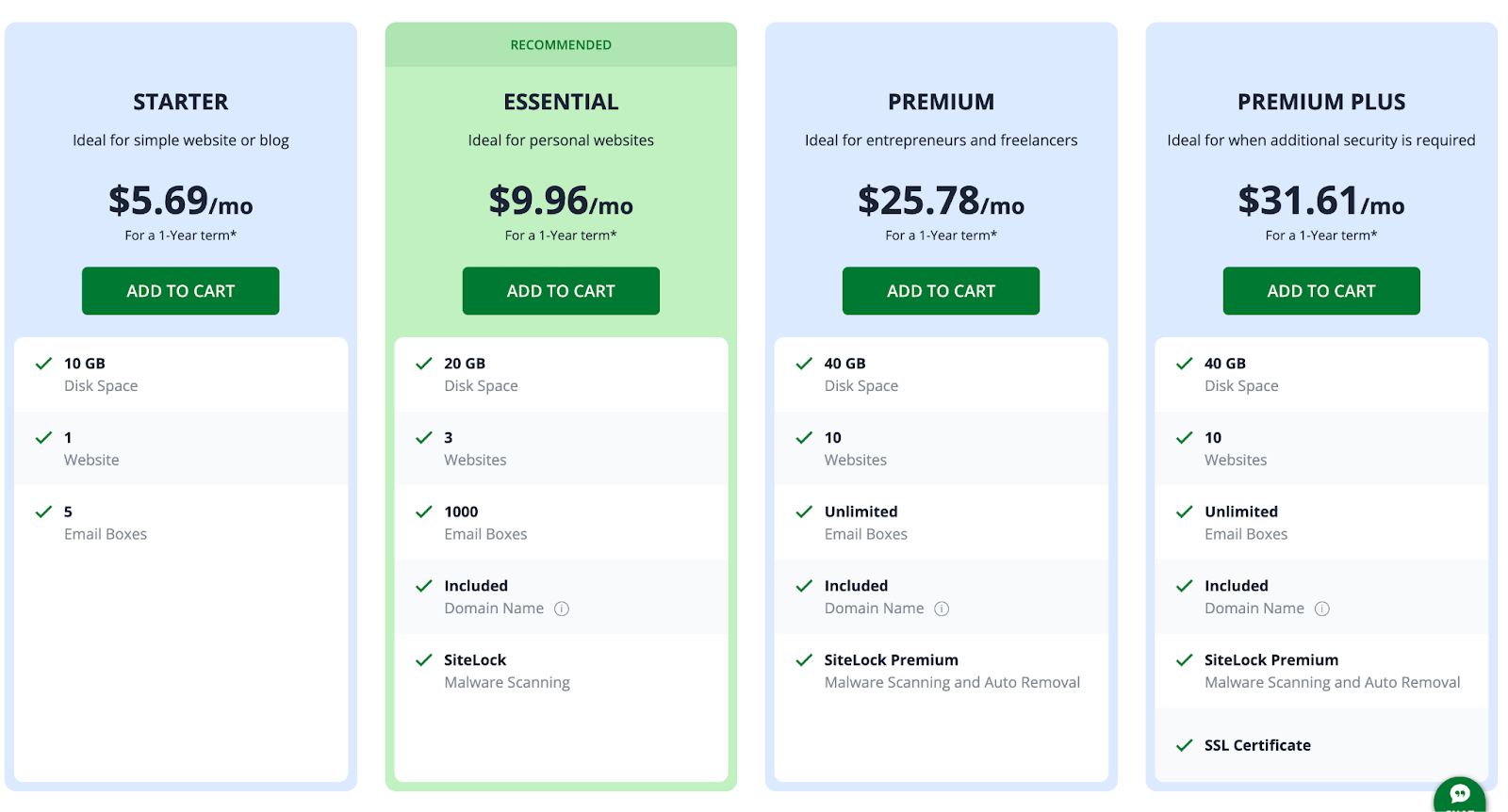This screenshot has width=1508, height=812.
Task: Add the Essential plan to cart
Action: click(x=561, y=291)
